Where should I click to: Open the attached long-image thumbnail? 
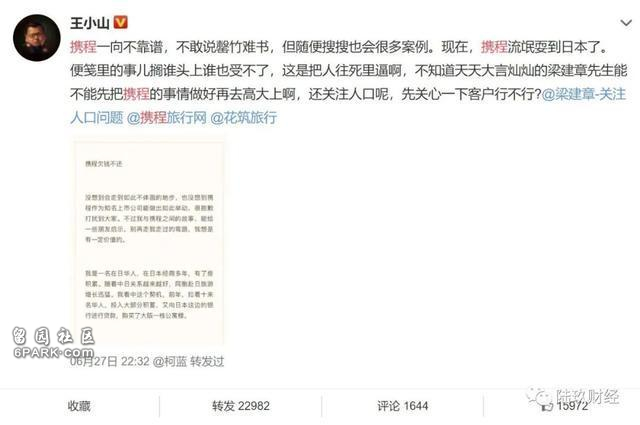[149, 242]
